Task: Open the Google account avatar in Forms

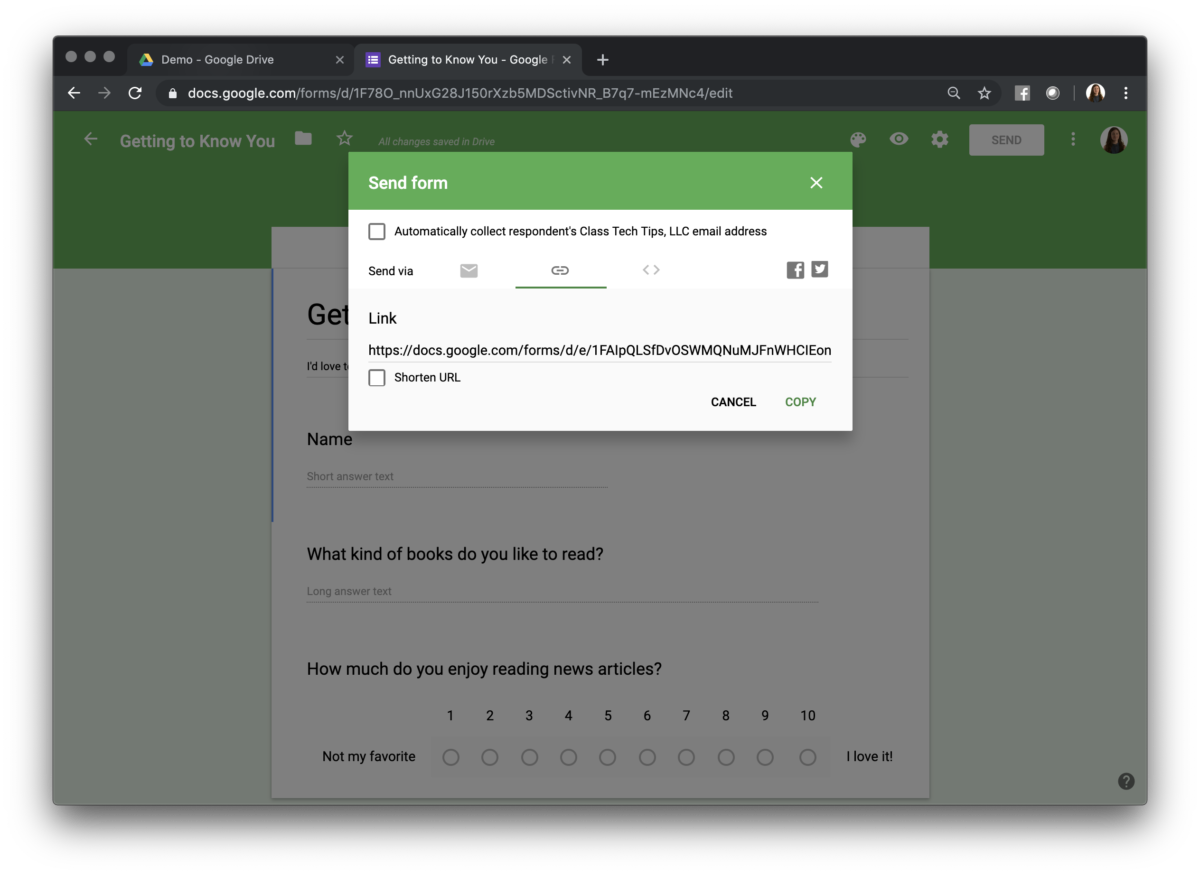Action: tap(1114, 140)
